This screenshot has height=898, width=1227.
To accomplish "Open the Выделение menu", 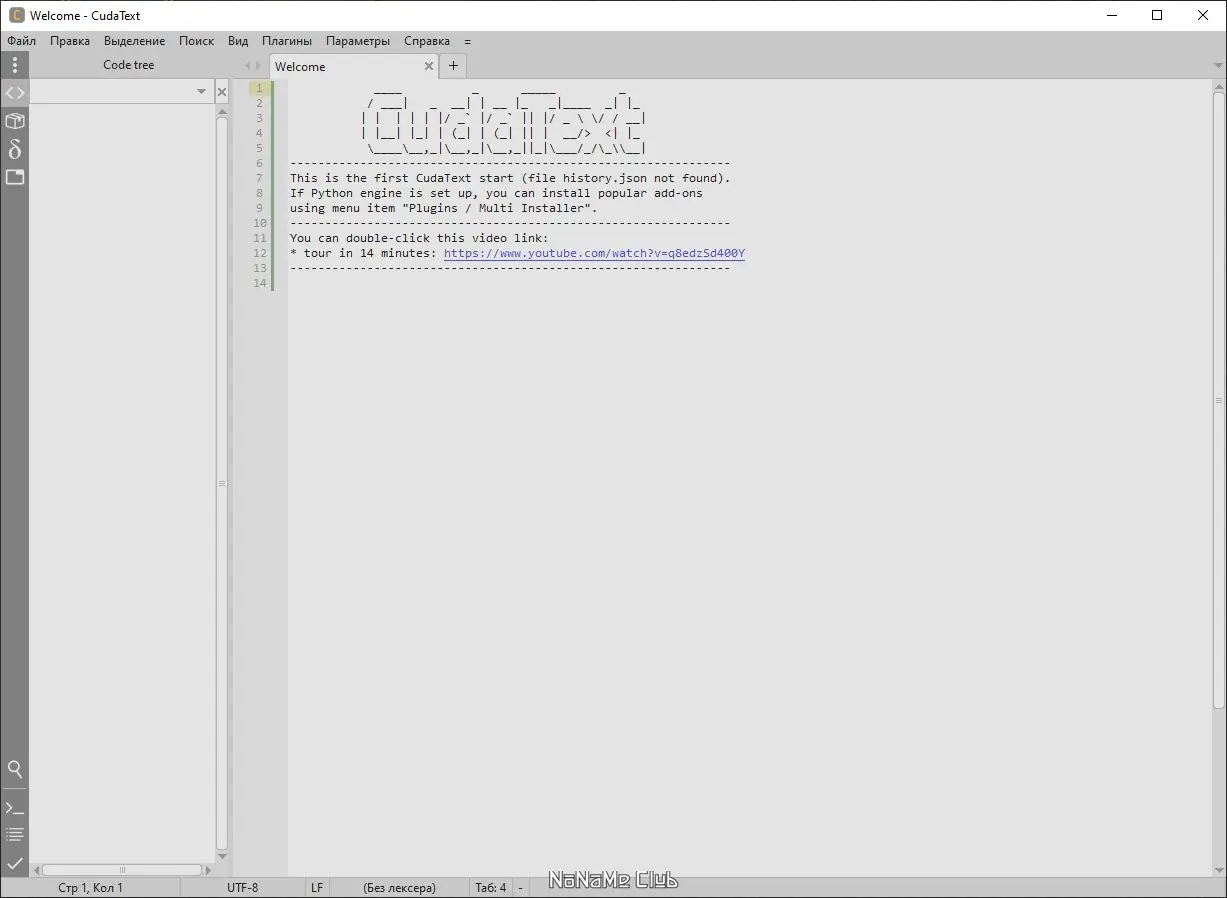I will click(x=134, y=41).
